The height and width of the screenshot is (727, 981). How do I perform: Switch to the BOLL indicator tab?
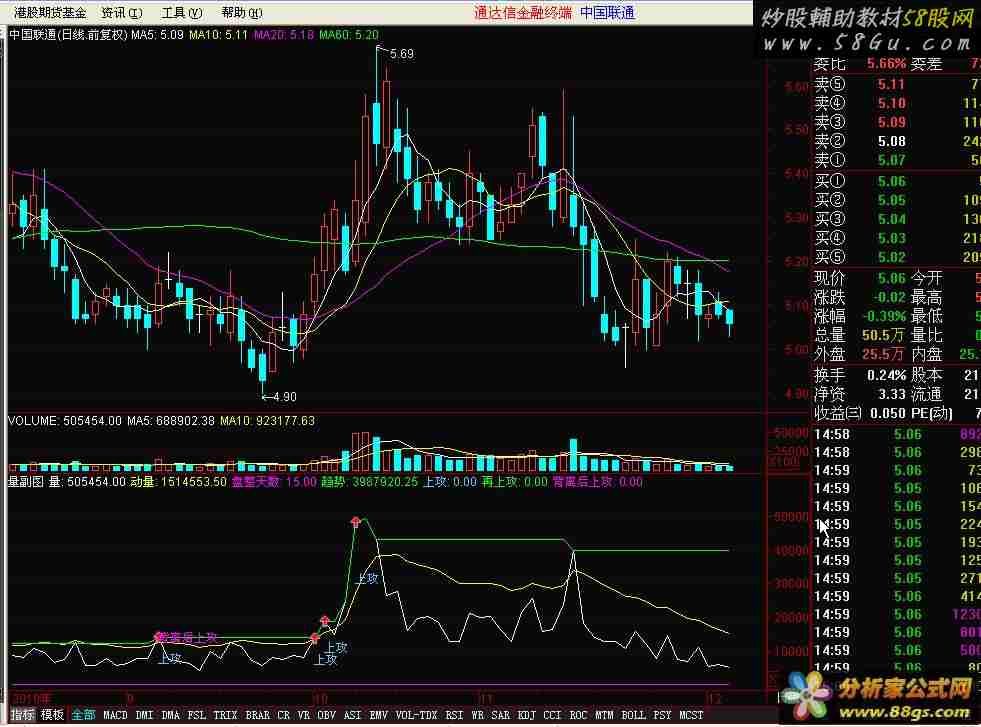(633, 715)
